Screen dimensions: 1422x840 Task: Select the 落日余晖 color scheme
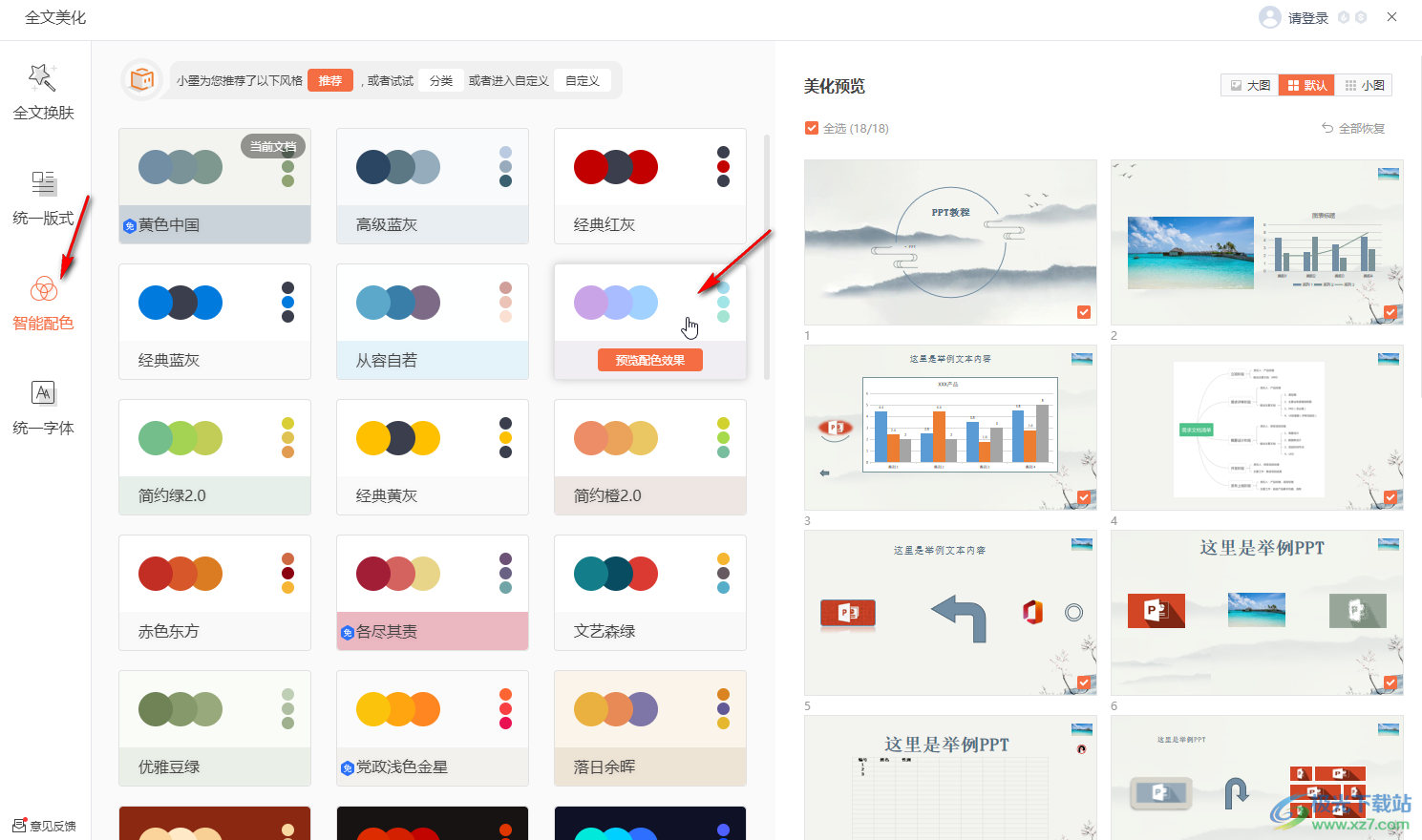point(650,728)
